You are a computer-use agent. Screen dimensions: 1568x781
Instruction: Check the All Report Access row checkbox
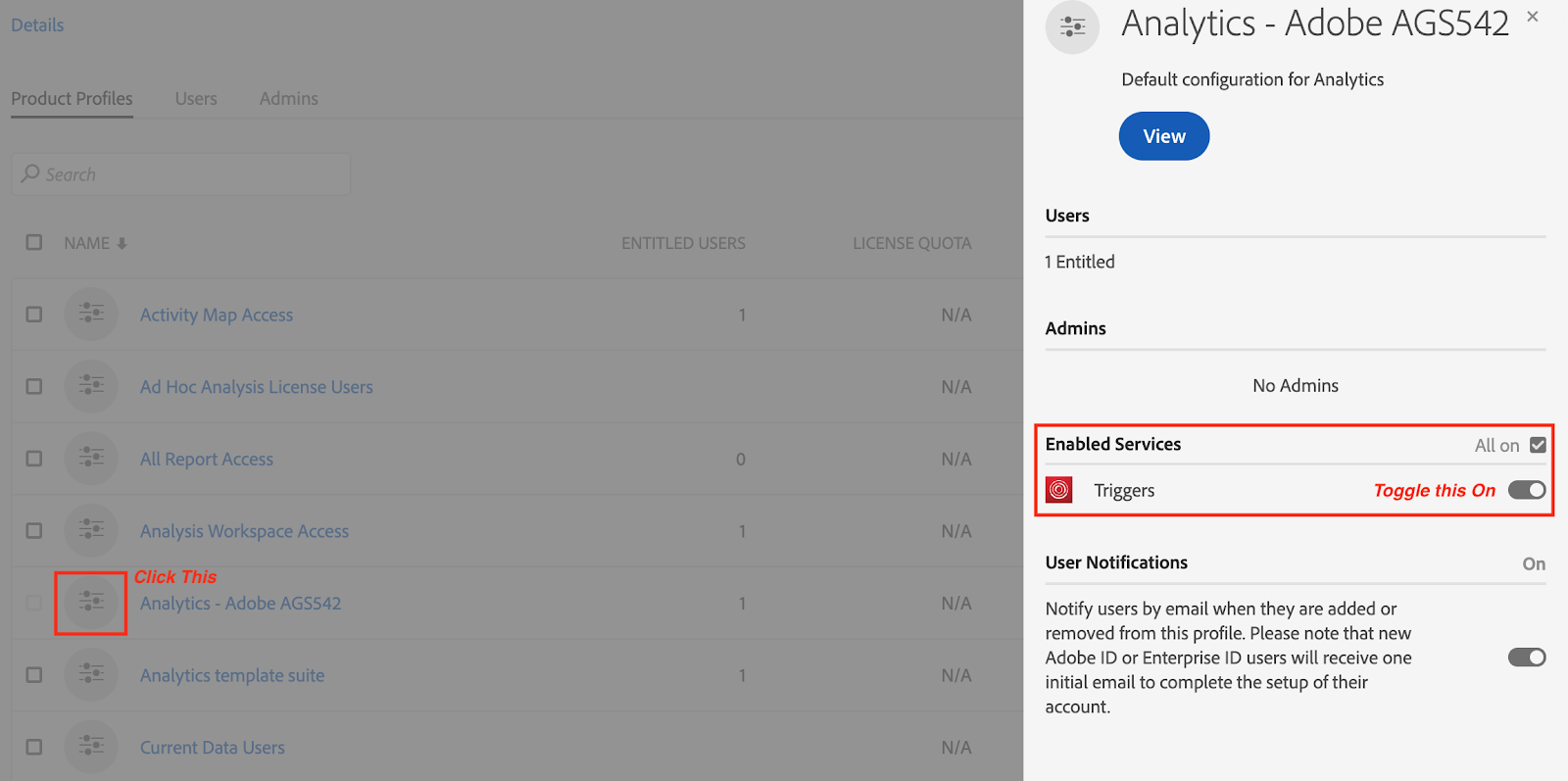coord(34,459)
